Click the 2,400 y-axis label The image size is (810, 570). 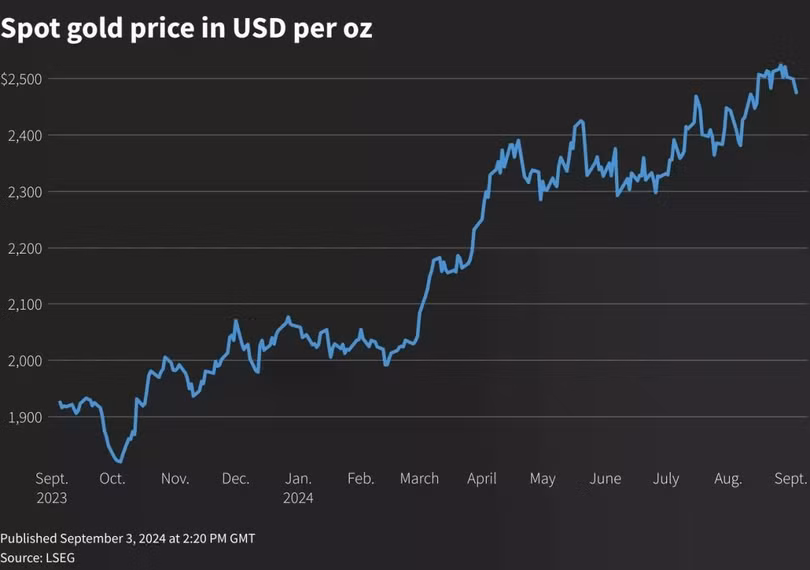click(x=23, y=135)
